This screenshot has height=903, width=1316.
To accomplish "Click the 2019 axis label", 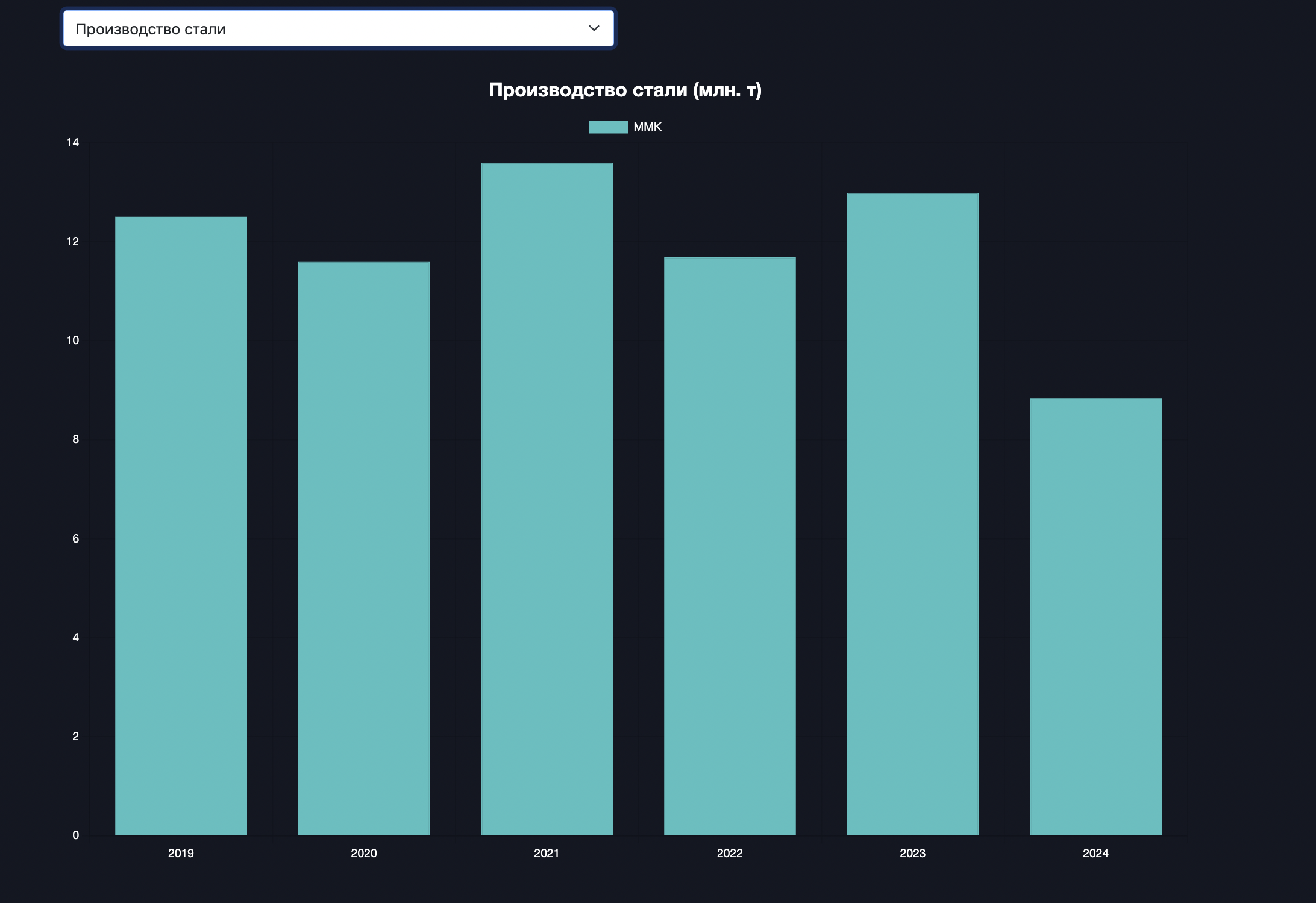I will [x=181, y=853].
